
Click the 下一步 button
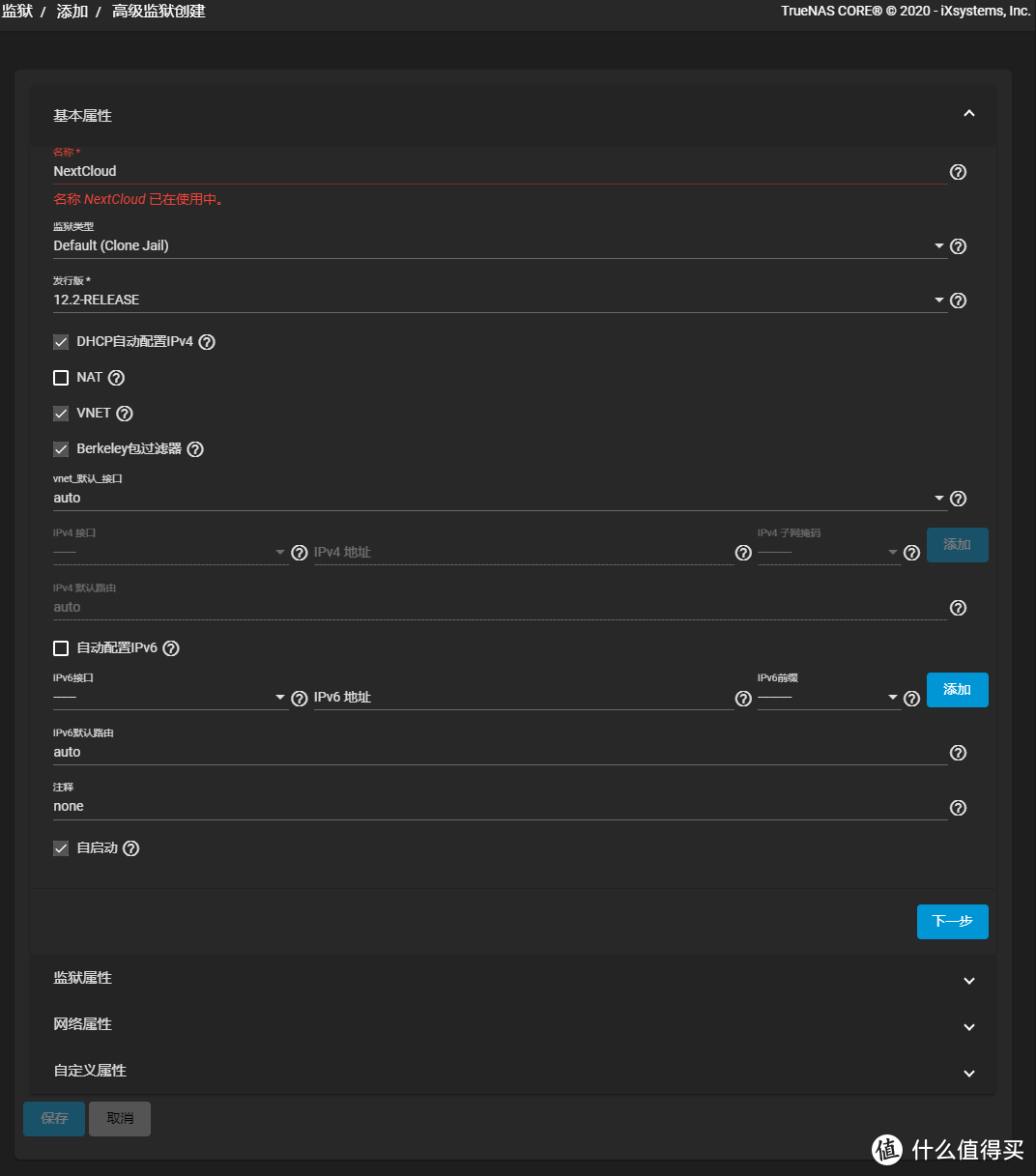[952, 921]
